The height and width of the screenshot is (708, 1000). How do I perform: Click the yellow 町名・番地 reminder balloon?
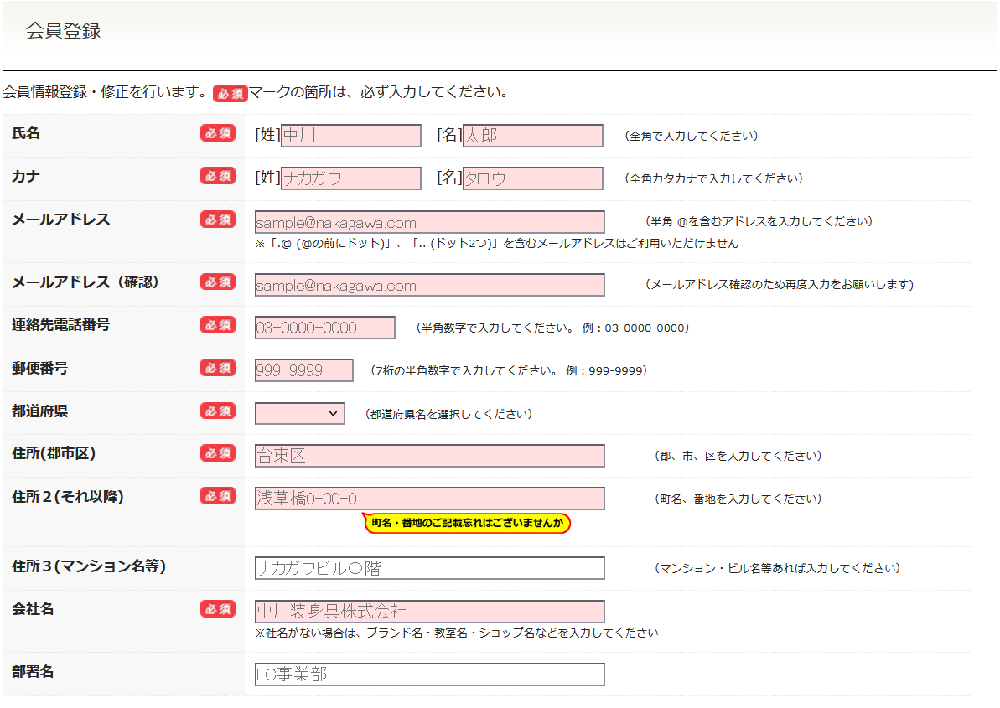[x=466, y=523]
